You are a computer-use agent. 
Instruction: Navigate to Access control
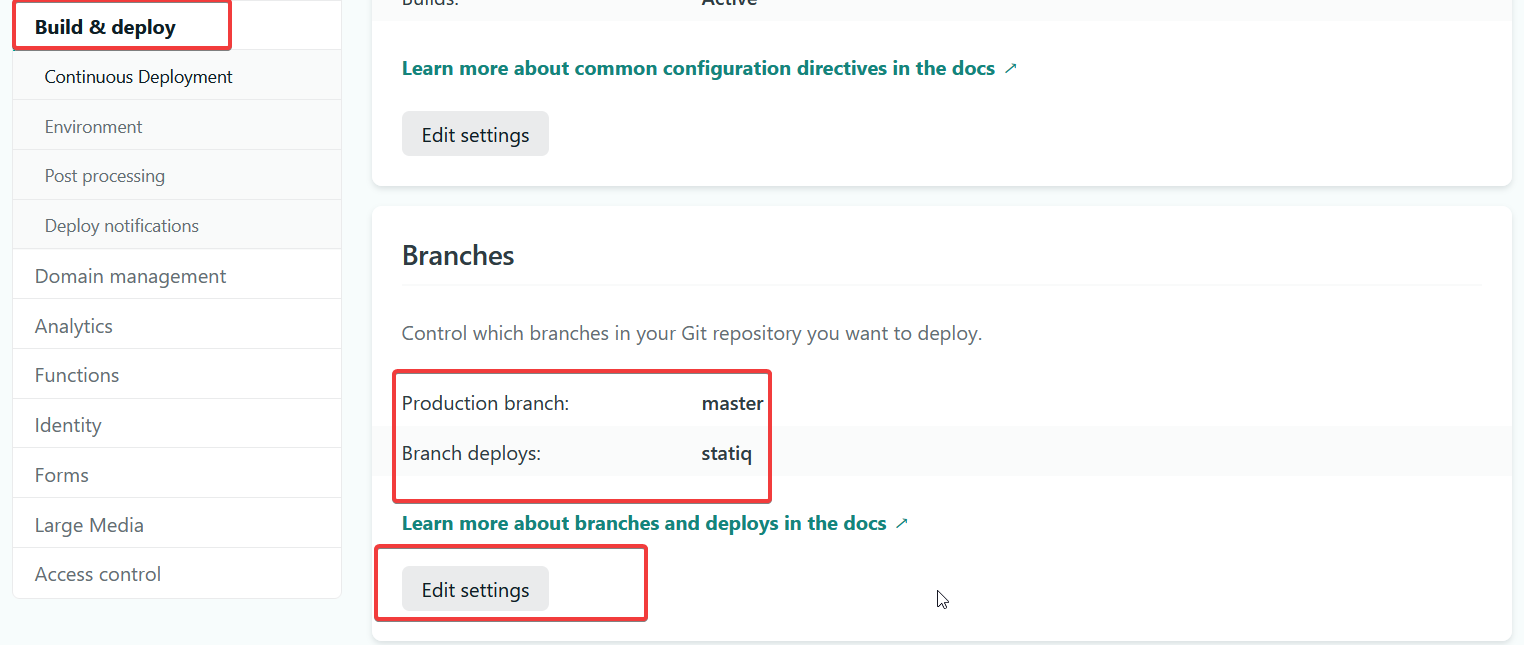[x=97, y=574]
